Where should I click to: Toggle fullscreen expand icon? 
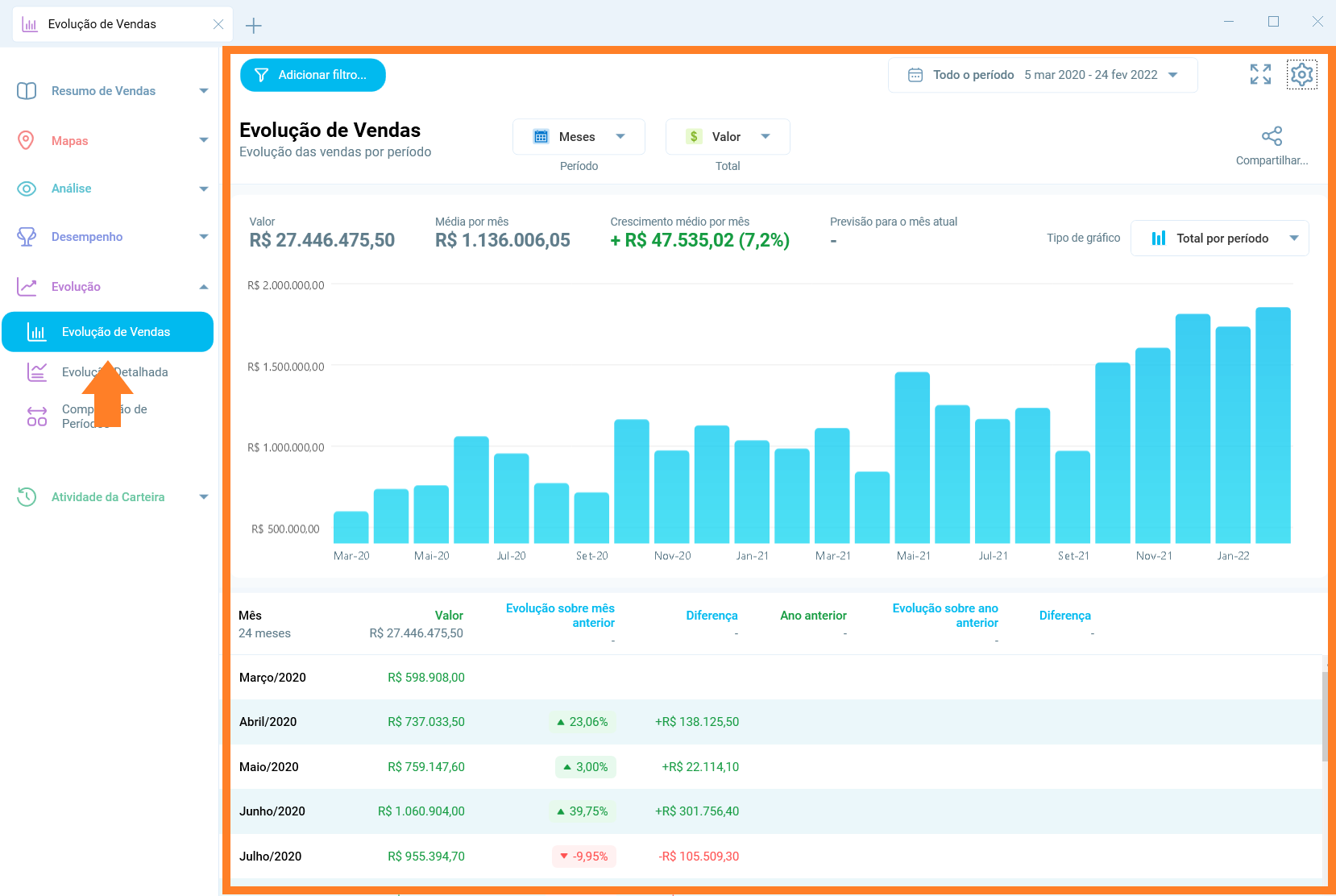1260,74
